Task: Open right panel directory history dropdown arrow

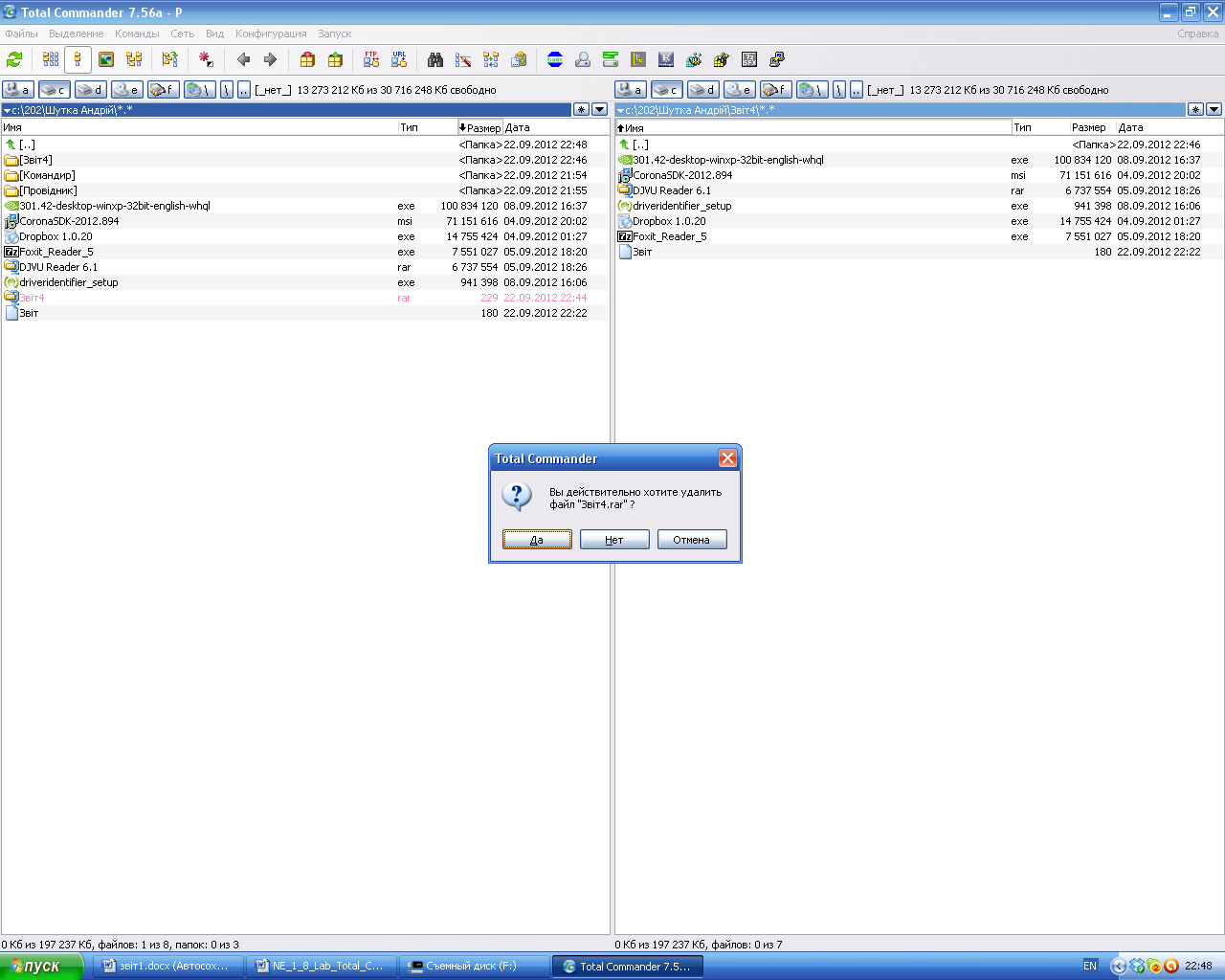Action: pyautogui.click(x=1214, y=110)
